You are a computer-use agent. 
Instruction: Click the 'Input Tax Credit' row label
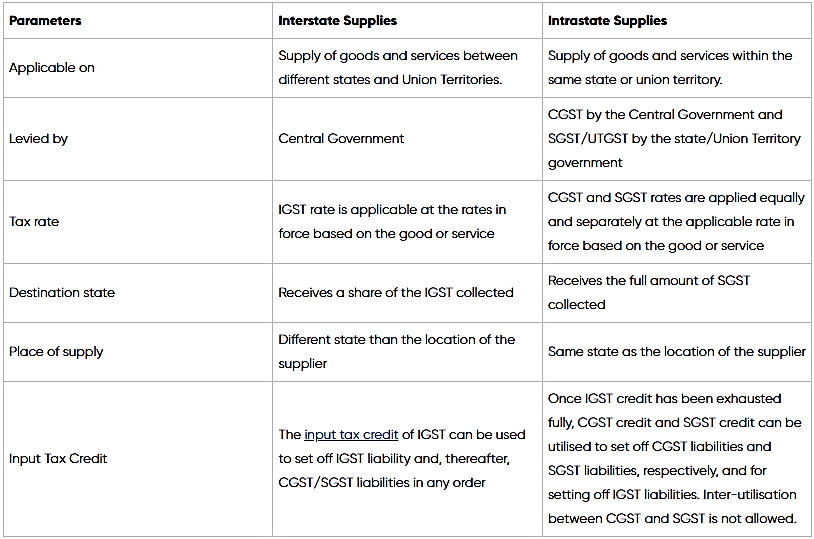(x=58, y=458)
